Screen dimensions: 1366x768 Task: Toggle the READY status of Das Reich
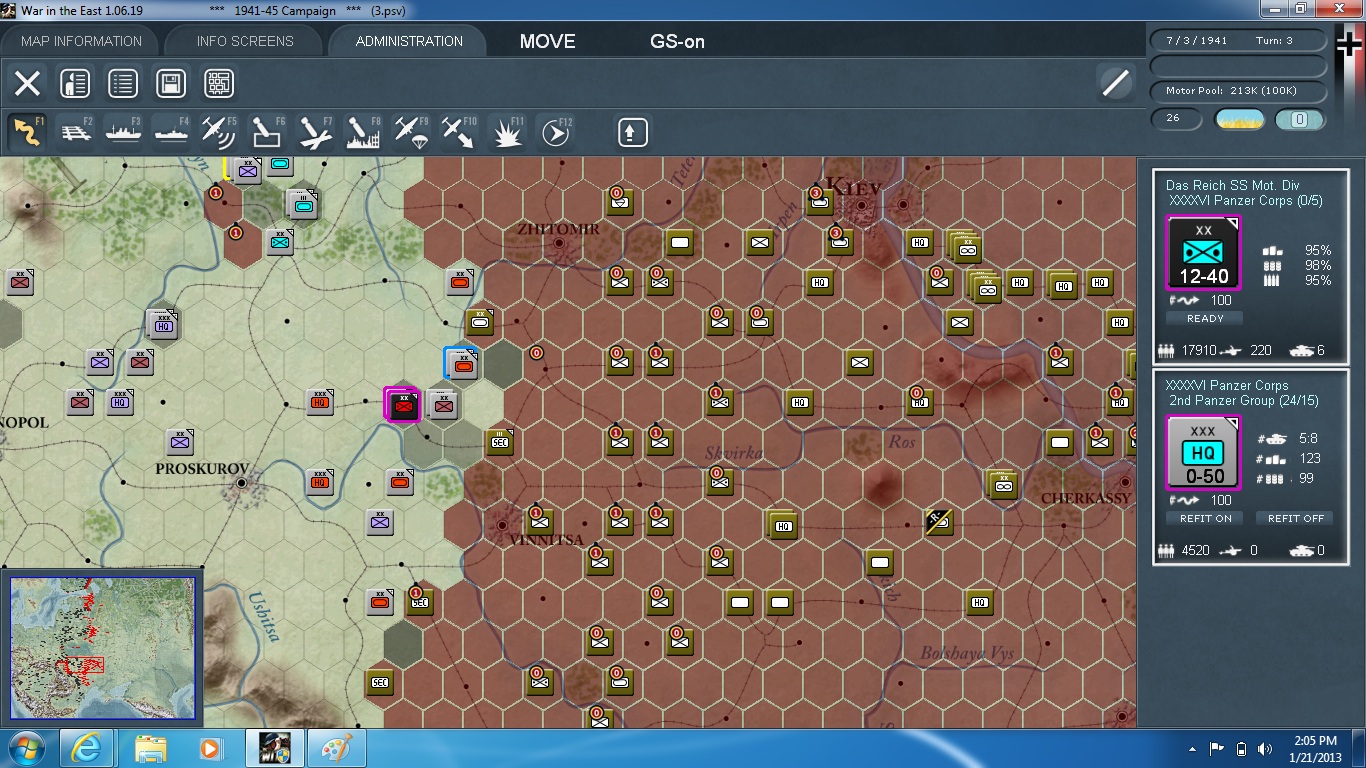click(x=1205, y=318)
